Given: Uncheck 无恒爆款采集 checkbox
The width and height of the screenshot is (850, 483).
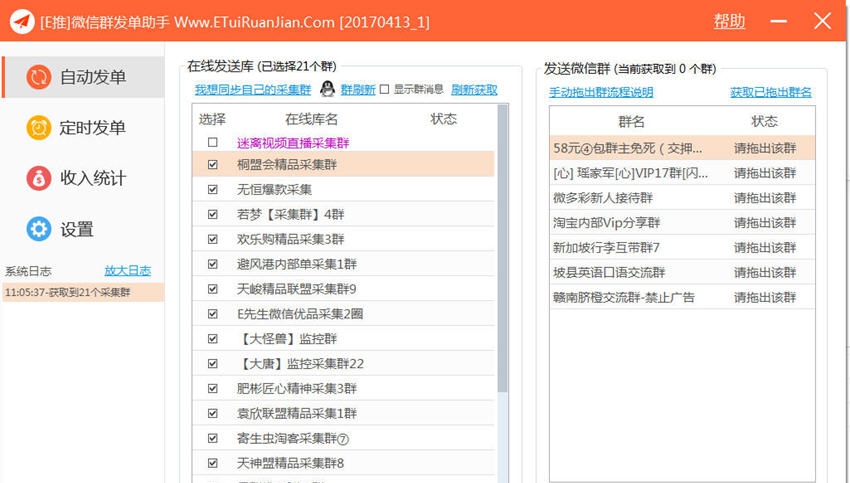Looking at the screenshot, I should 212,189.
